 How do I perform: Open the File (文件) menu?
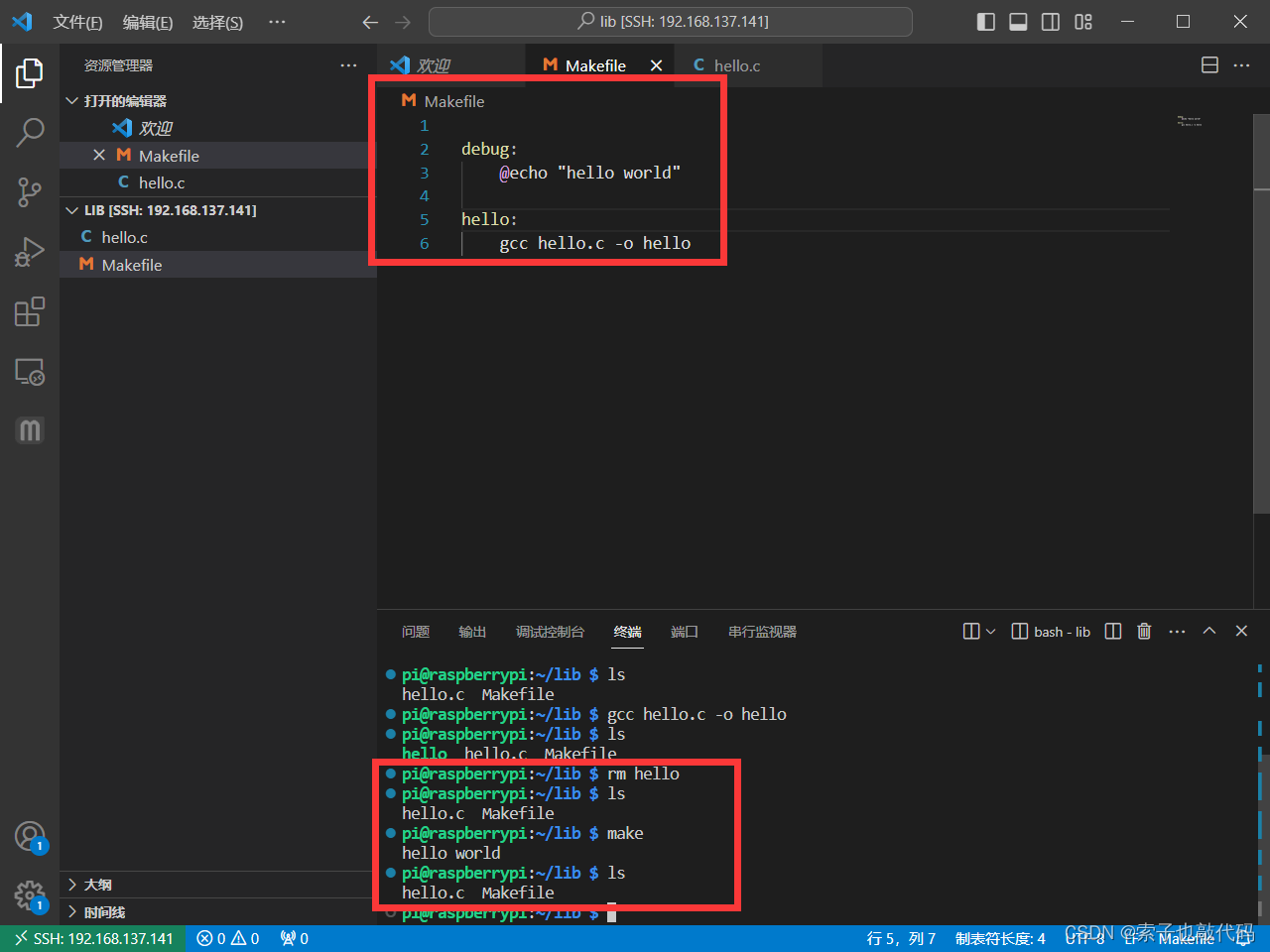77,22
